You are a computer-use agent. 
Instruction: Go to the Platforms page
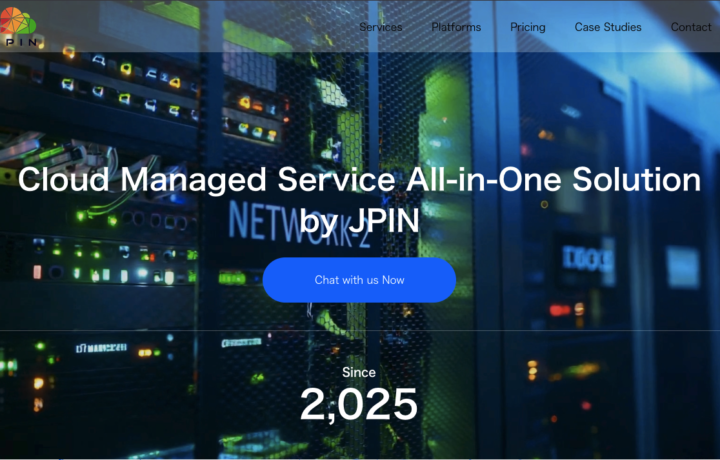(456, 27)
